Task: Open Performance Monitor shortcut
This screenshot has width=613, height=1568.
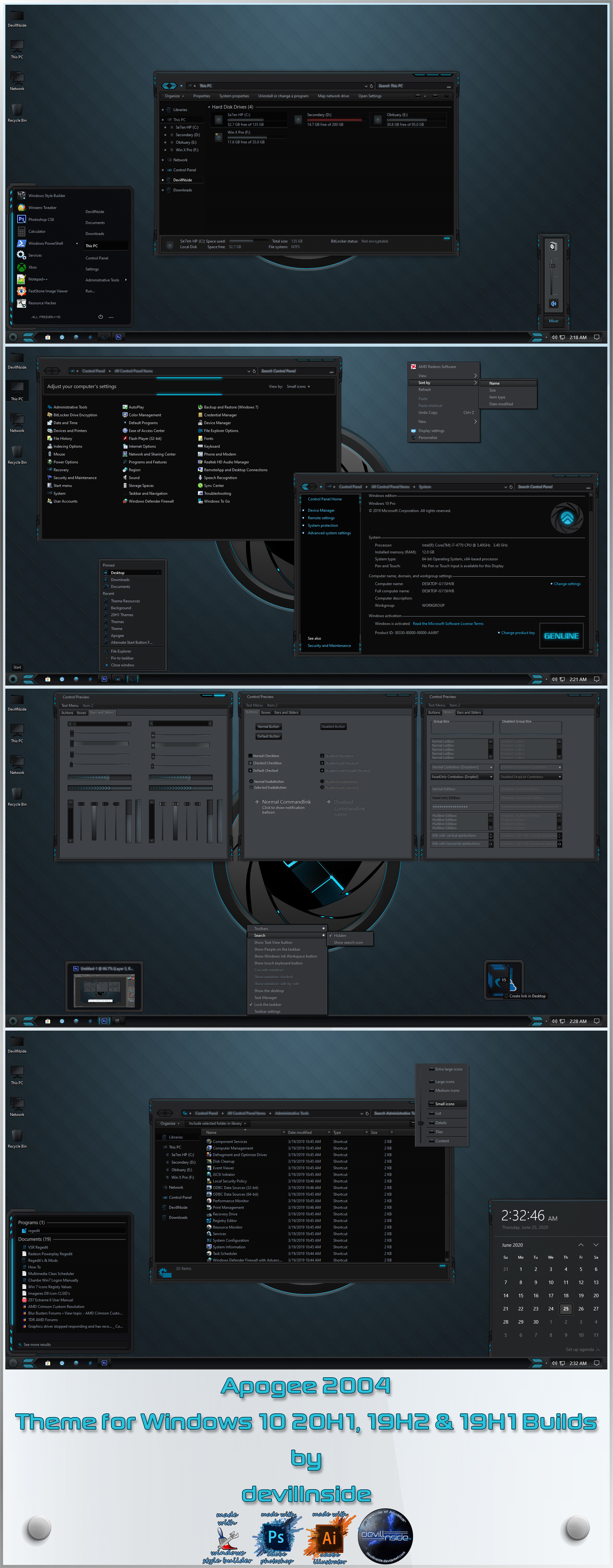Action: tap(227, 1201)
